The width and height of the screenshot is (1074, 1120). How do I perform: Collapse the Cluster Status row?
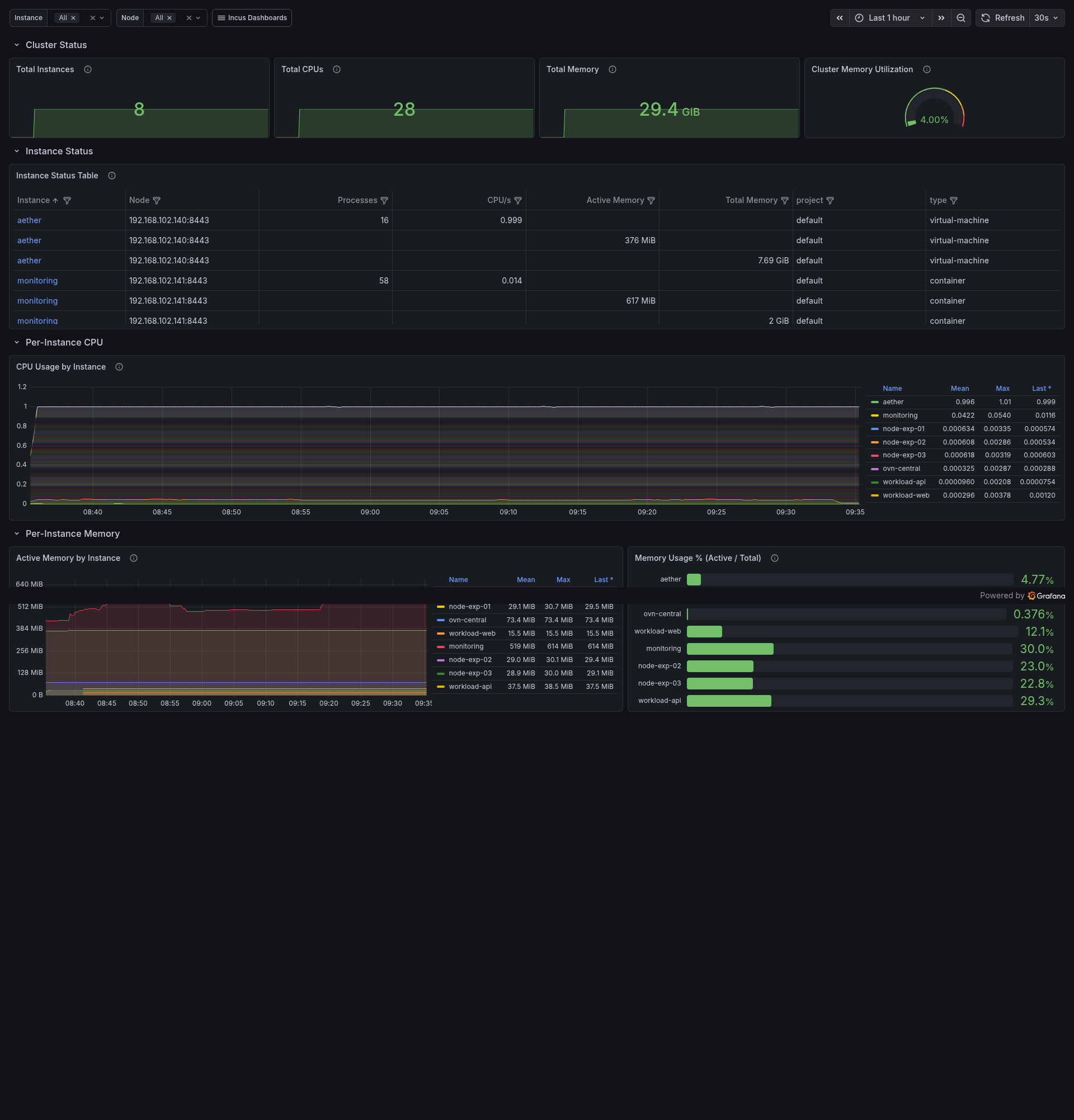coord(17,45)
